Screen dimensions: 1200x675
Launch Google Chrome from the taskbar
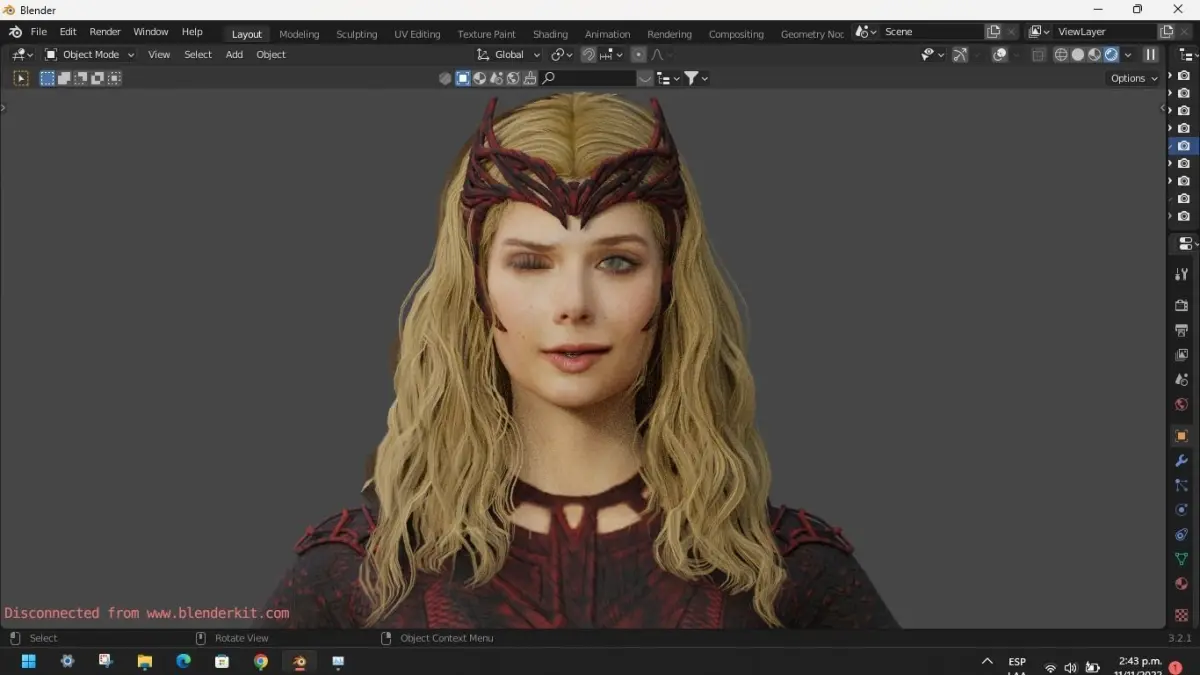point(261,661)
